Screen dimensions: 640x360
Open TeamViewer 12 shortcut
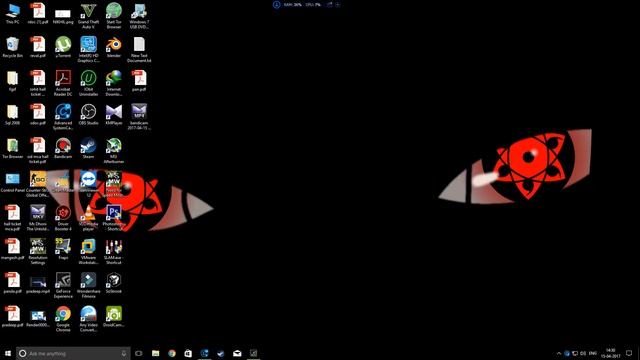pos(88,184)
